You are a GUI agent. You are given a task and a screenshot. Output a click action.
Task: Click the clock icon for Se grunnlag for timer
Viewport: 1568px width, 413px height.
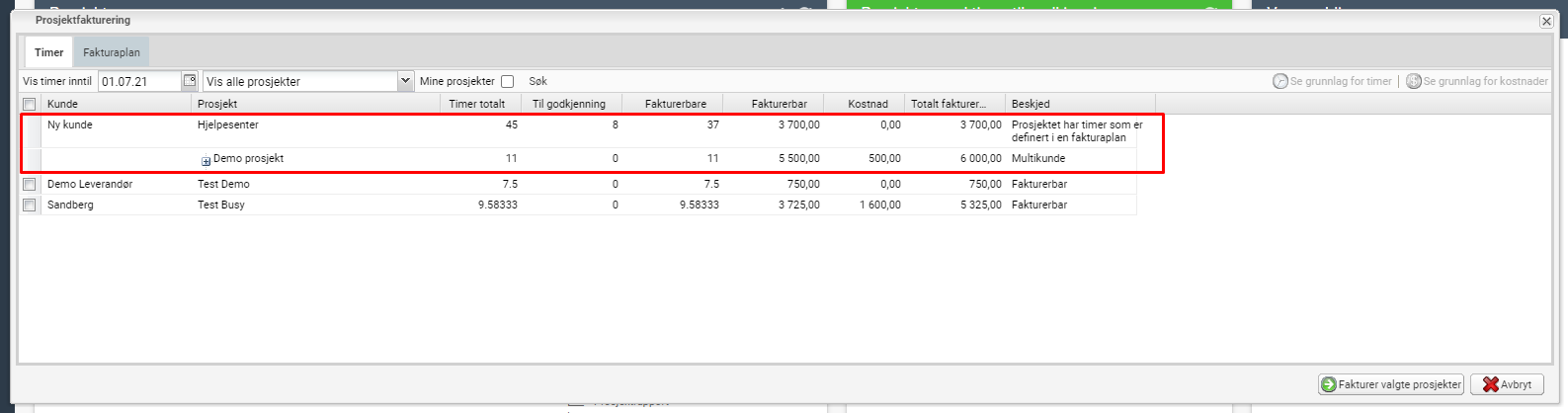1280,81
